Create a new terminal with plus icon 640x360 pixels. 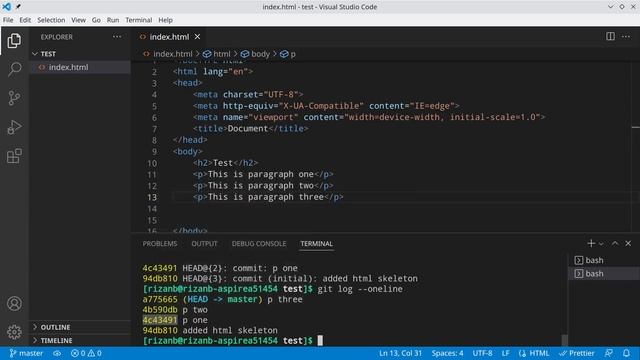click(591, 243)
